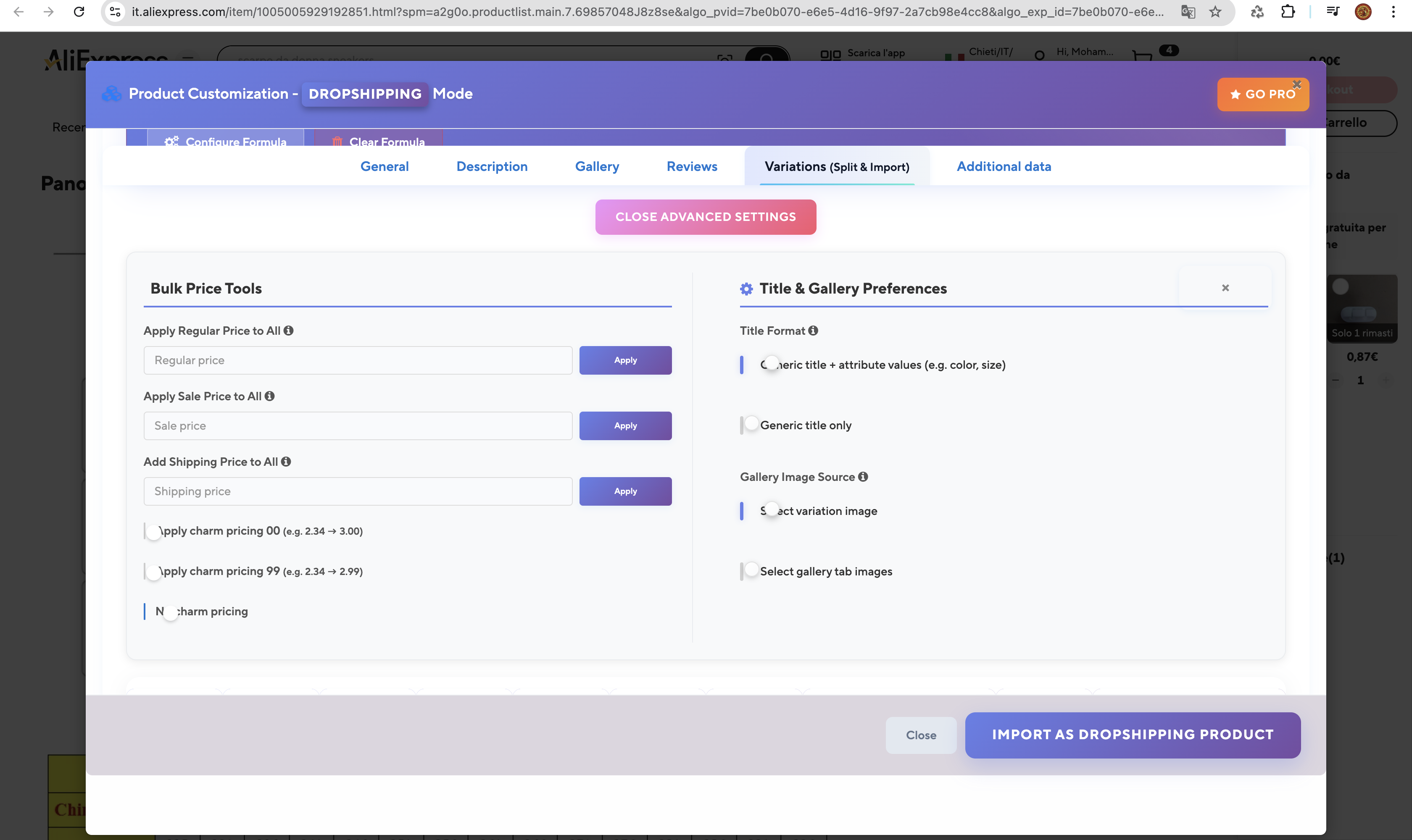
Task: Click Hi, Moham... account greeting
Action: (1084, 52)
